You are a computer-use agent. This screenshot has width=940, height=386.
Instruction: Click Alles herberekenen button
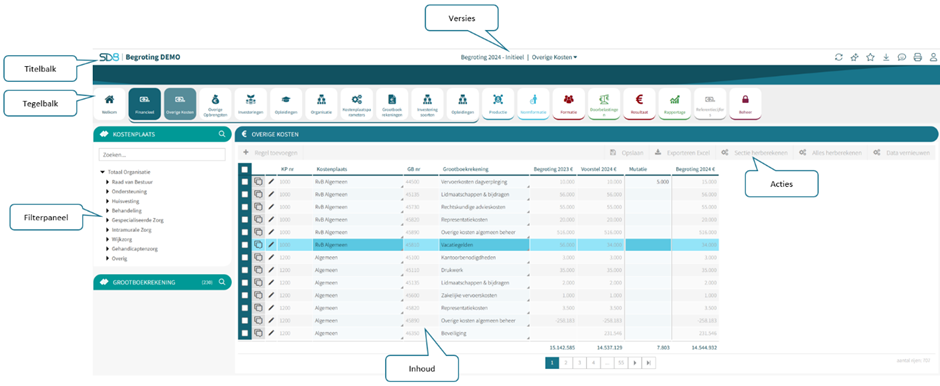[830, 153]
